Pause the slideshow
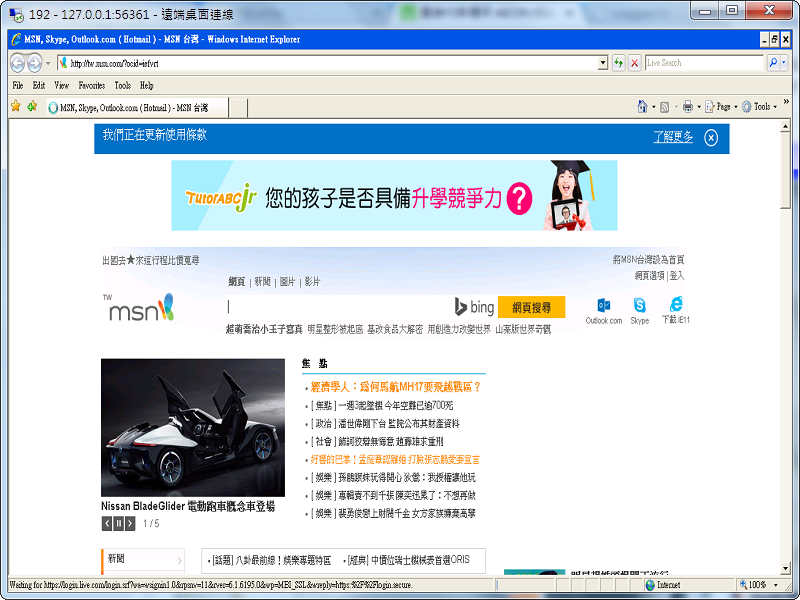This screenshot has height=600, width=800. [x=118, y=523]
